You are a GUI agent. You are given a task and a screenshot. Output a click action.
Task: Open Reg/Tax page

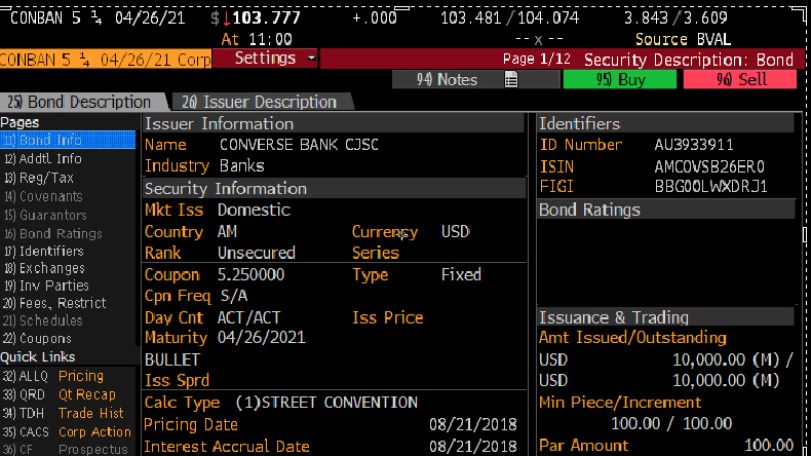coord(39,178)
